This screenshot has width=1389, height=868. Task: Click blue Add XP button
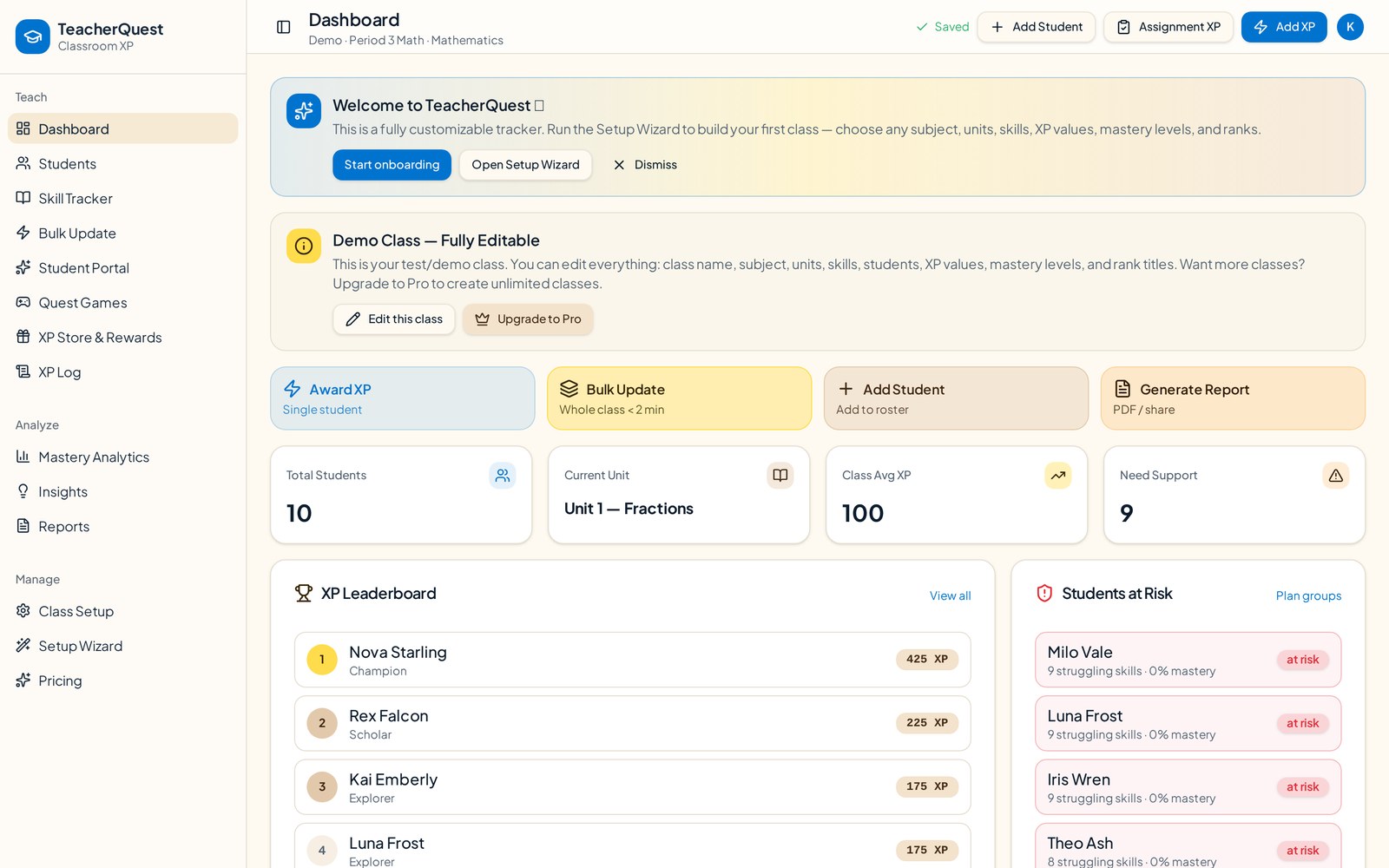pos(1284,27)
